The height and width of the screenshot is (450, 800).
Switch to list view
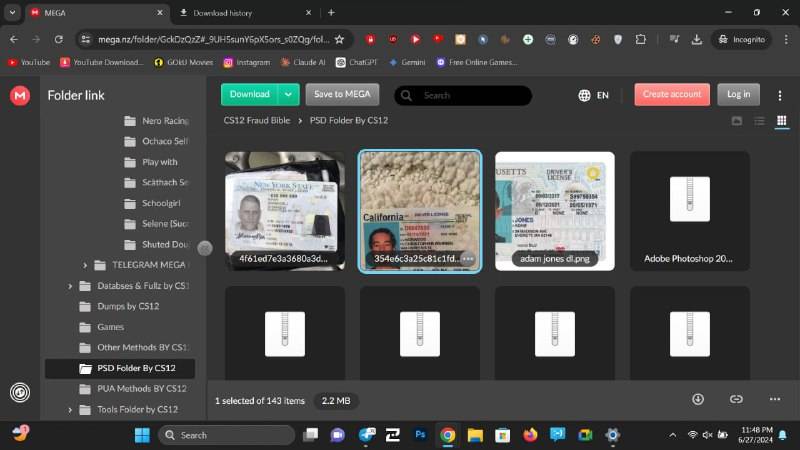click(x=759, y=121)
